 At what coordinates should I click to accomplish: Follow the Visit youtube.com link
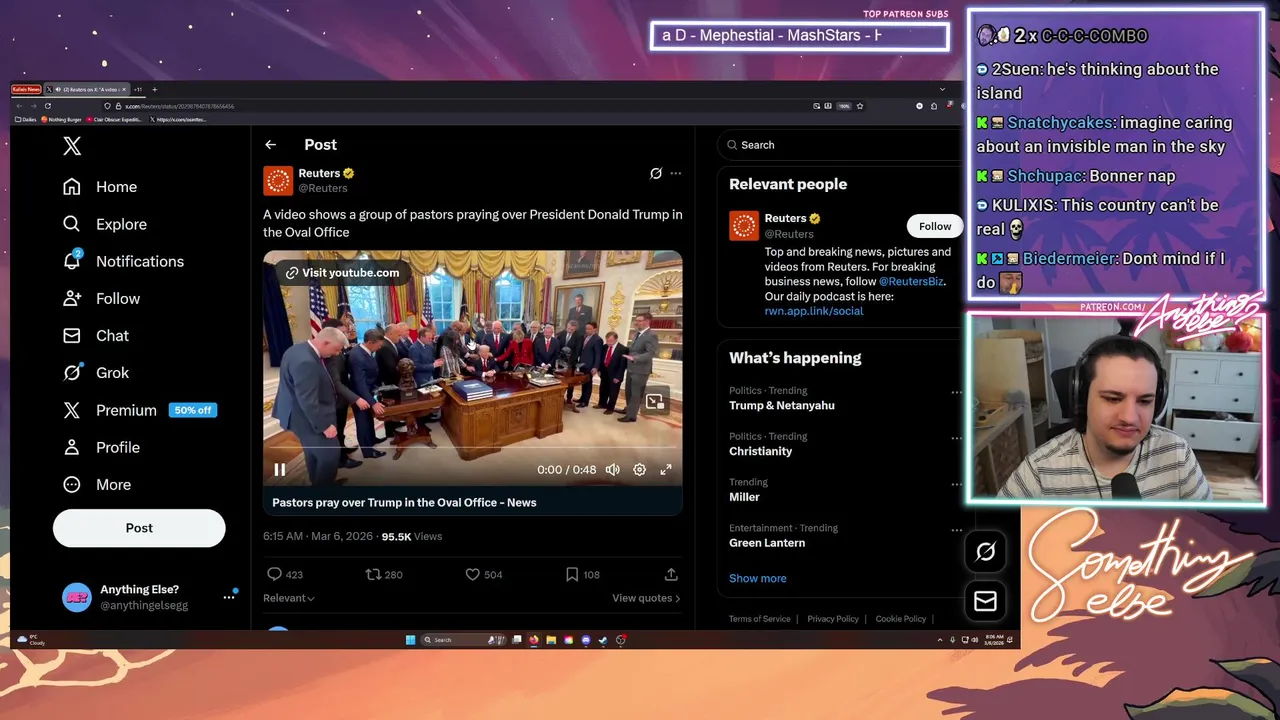(x=342, y=272)
